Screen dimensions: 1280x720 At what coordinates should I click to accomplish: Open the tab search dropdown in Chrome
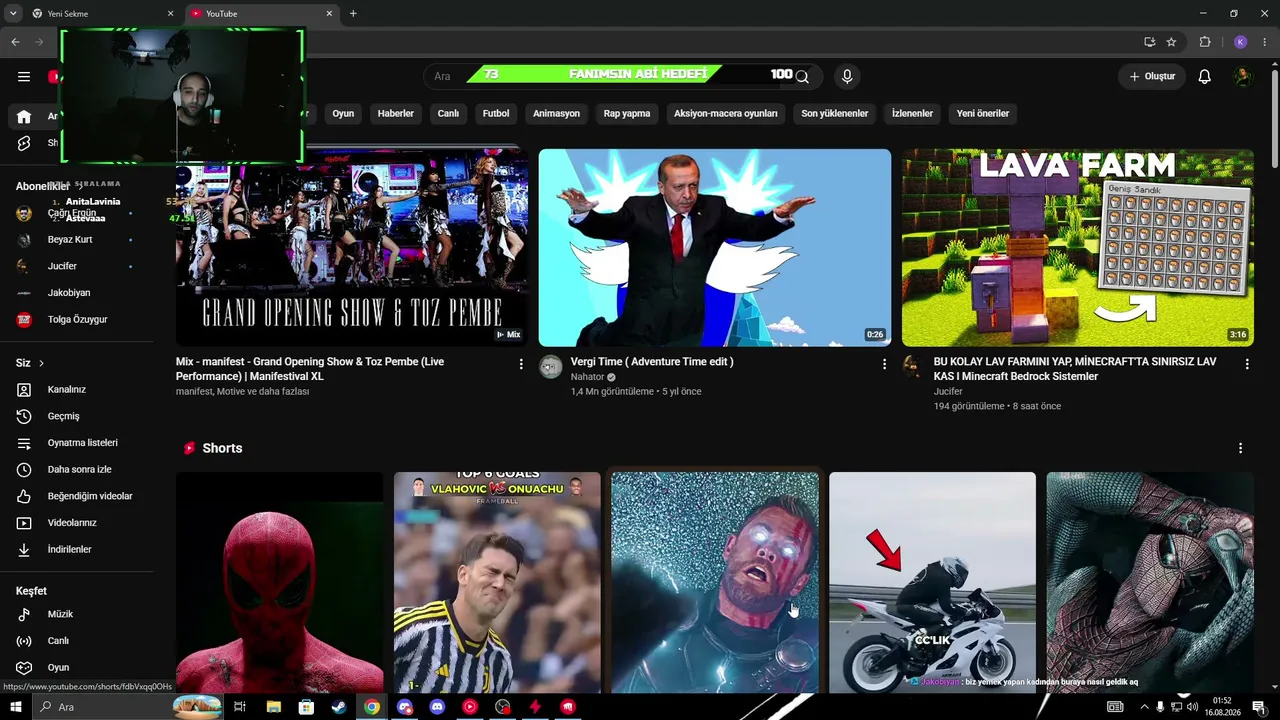(x=13, y=14)
